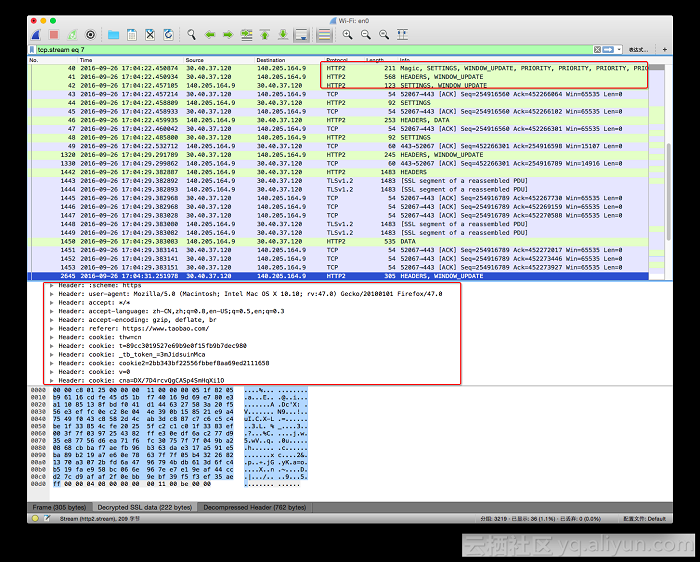700x562 pixels.
Task: Select packet 49 TCP ACK row
Action: pos(338,146)
